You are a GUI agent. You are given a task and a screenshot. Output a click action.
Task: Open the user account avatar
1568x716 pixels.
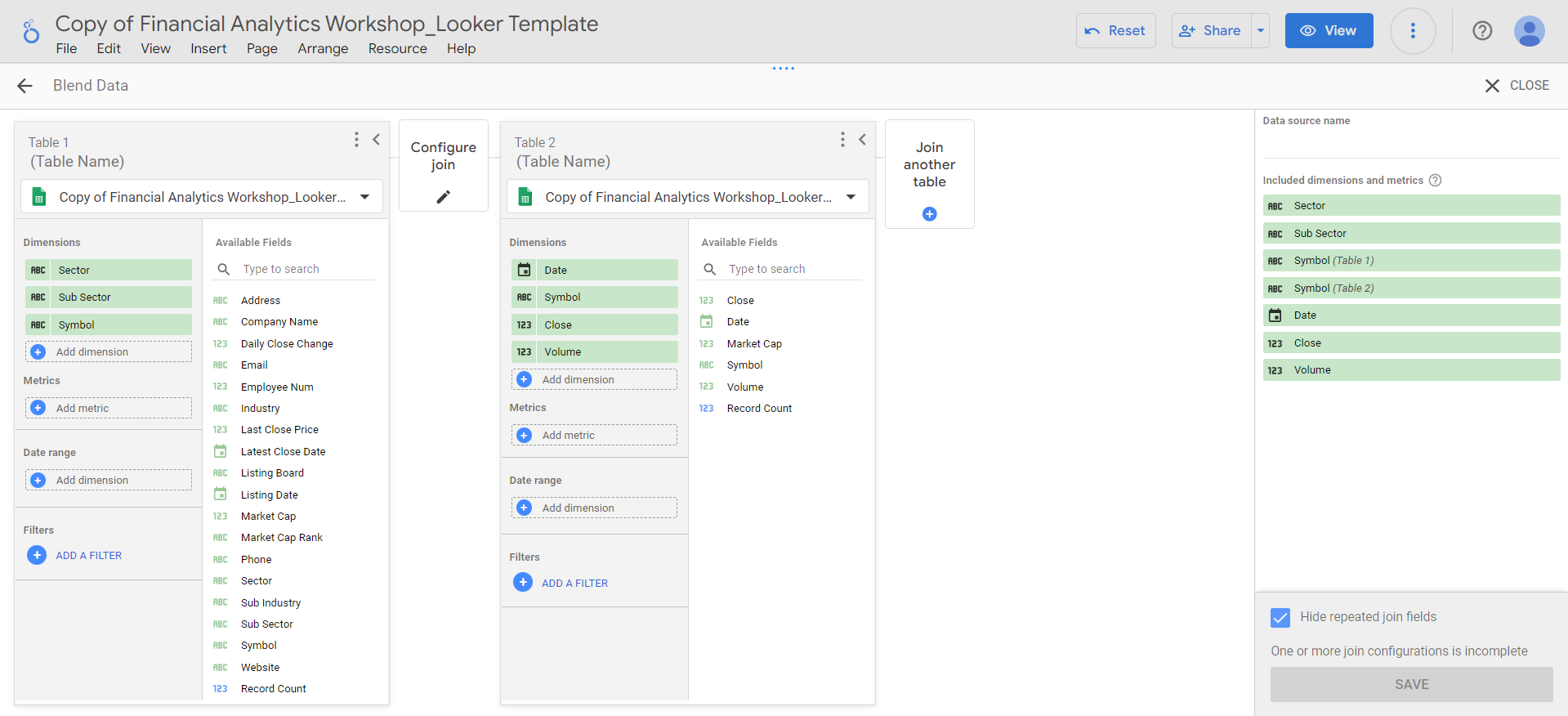coord(1529,31)
